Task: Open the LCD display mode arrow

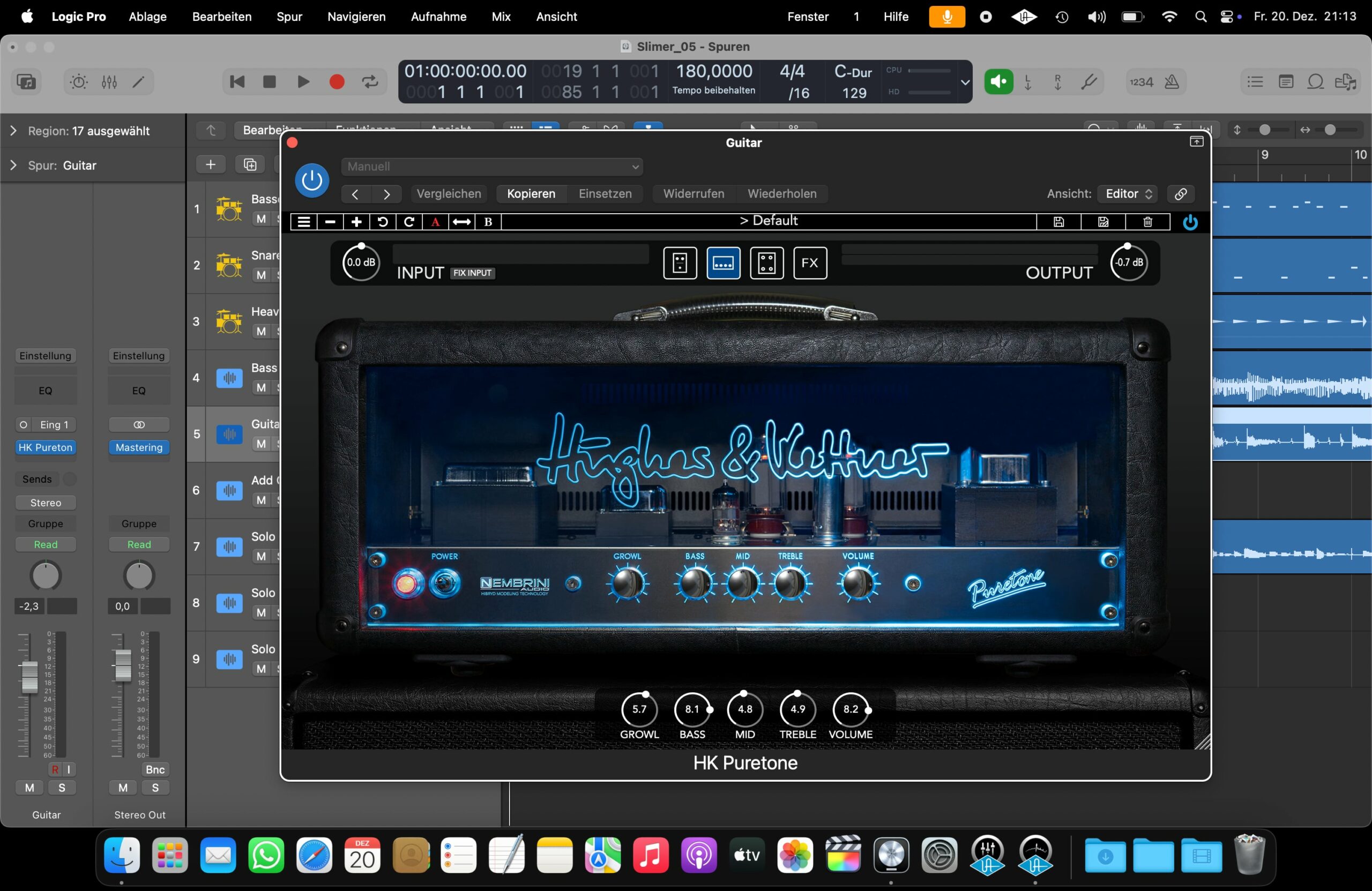Action: pyautogui.click(x=965, y=82)
